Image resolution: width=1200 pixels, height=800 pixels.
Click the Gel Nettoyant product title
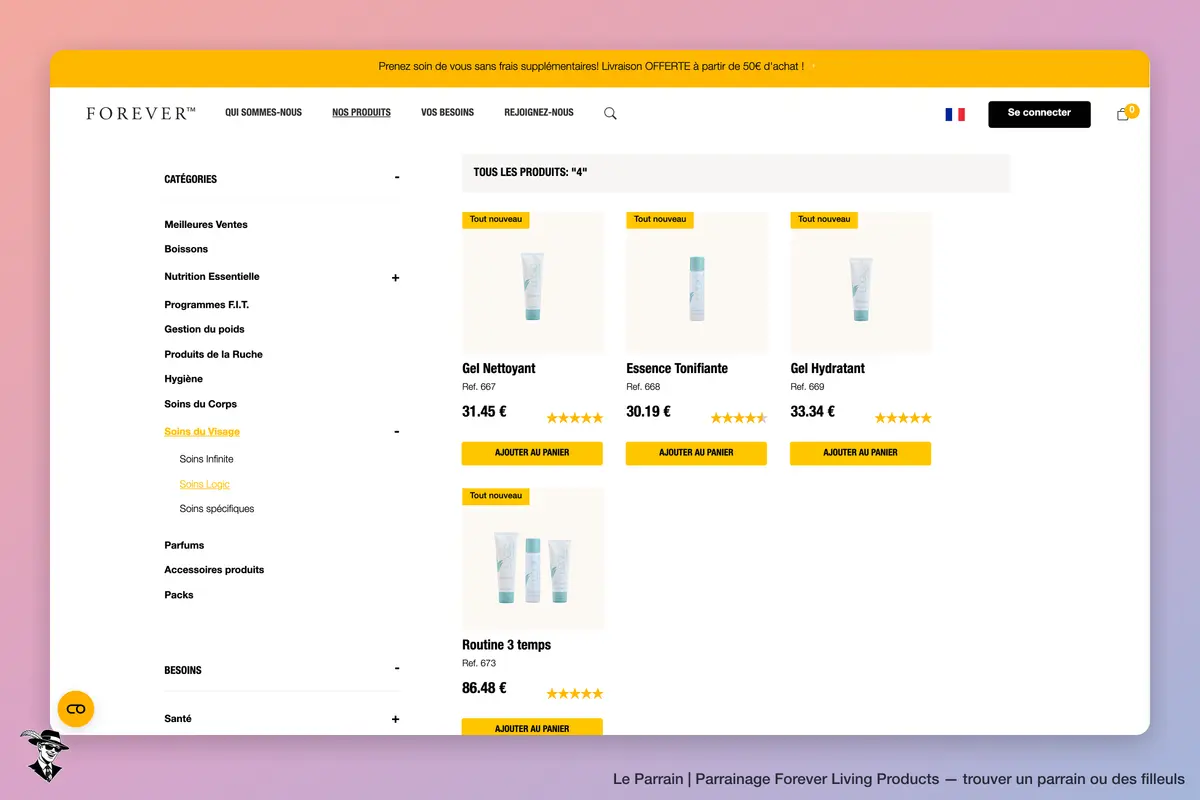pyautogui.click(x=498, y=369)
